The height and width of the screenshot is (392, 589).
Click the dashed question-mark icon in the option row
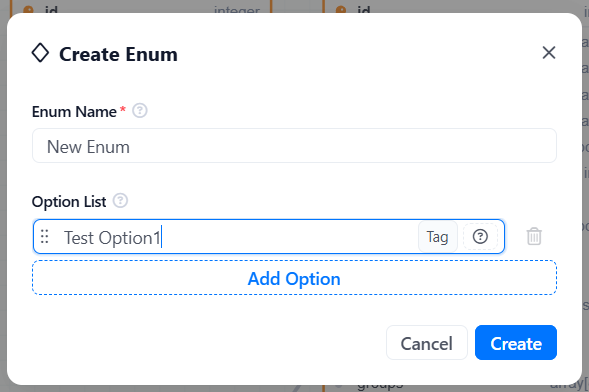point(480,237)
